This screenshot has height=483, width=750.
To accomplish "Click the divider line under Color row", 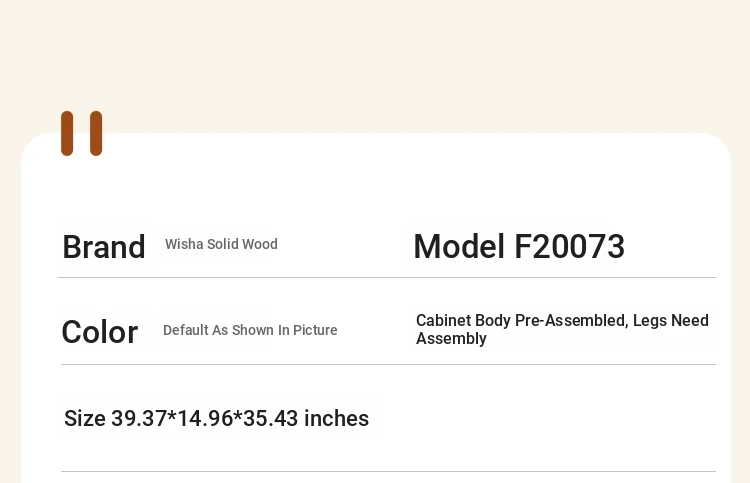I will 388,364.
